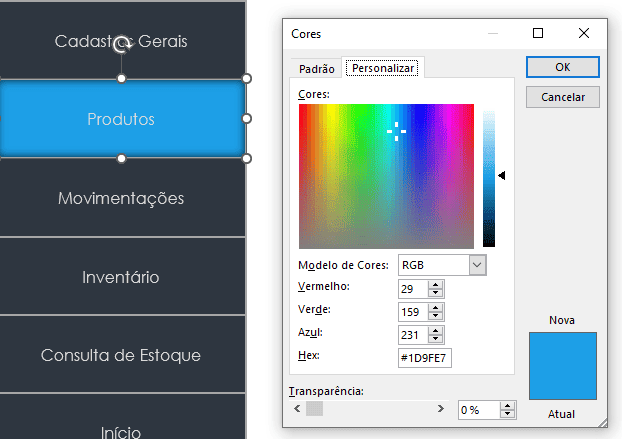Select the Personalizar tab
This screenshot has width=622, height=439.
point(384,68)
